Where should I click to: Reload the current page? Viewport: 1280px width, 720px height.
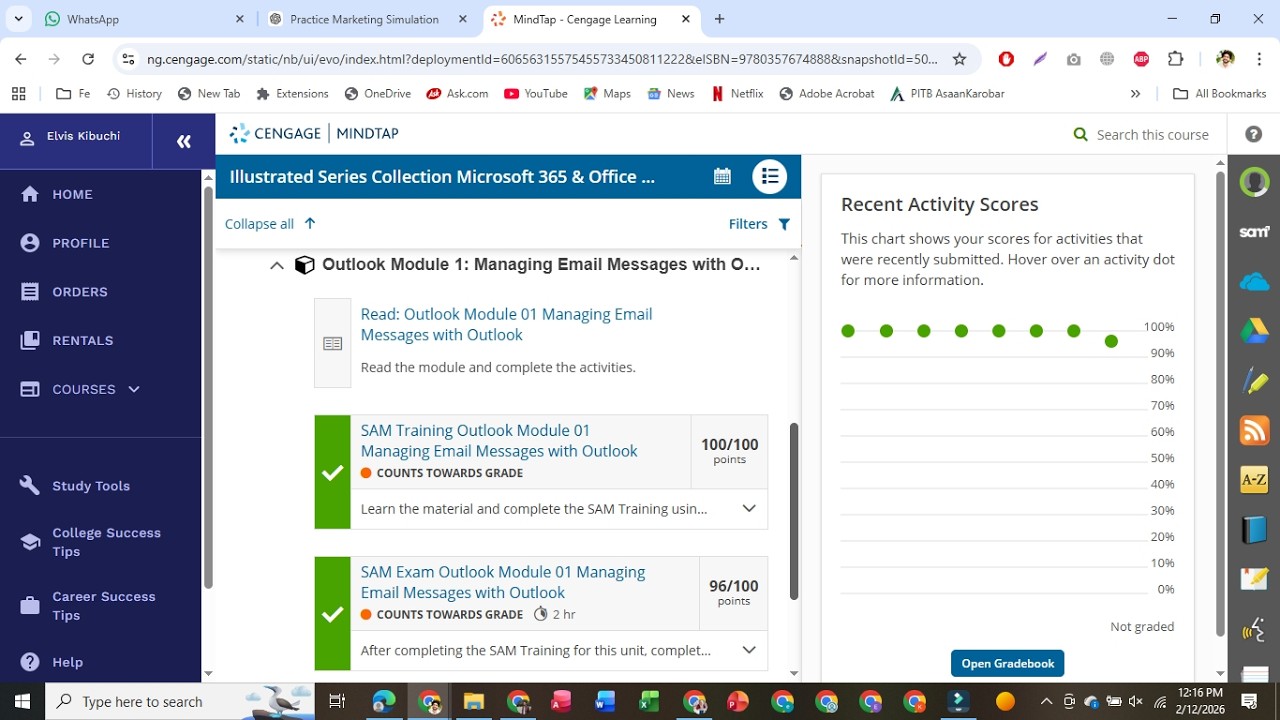(88, 59)
